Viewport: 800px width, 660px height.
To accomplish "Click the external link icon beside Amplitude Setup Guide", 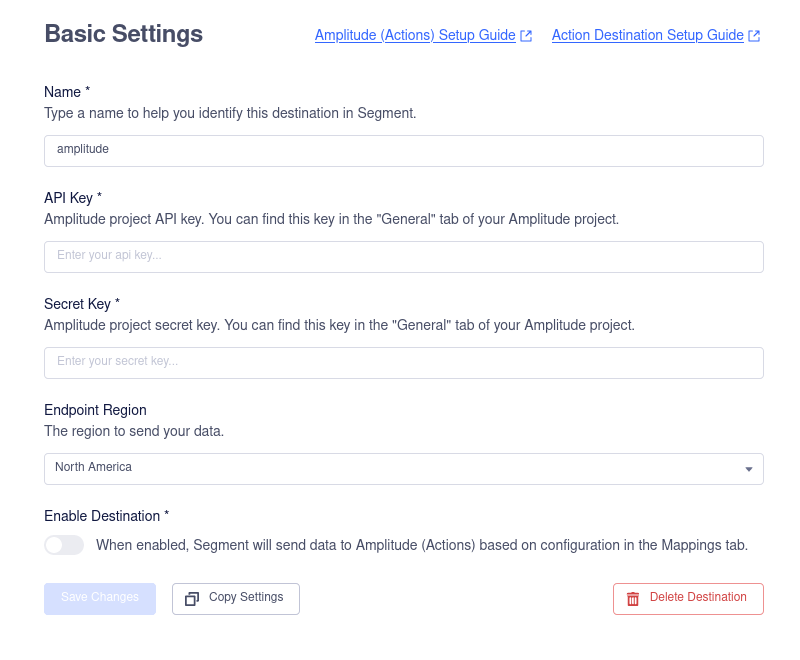I will [x=526, y=35].
